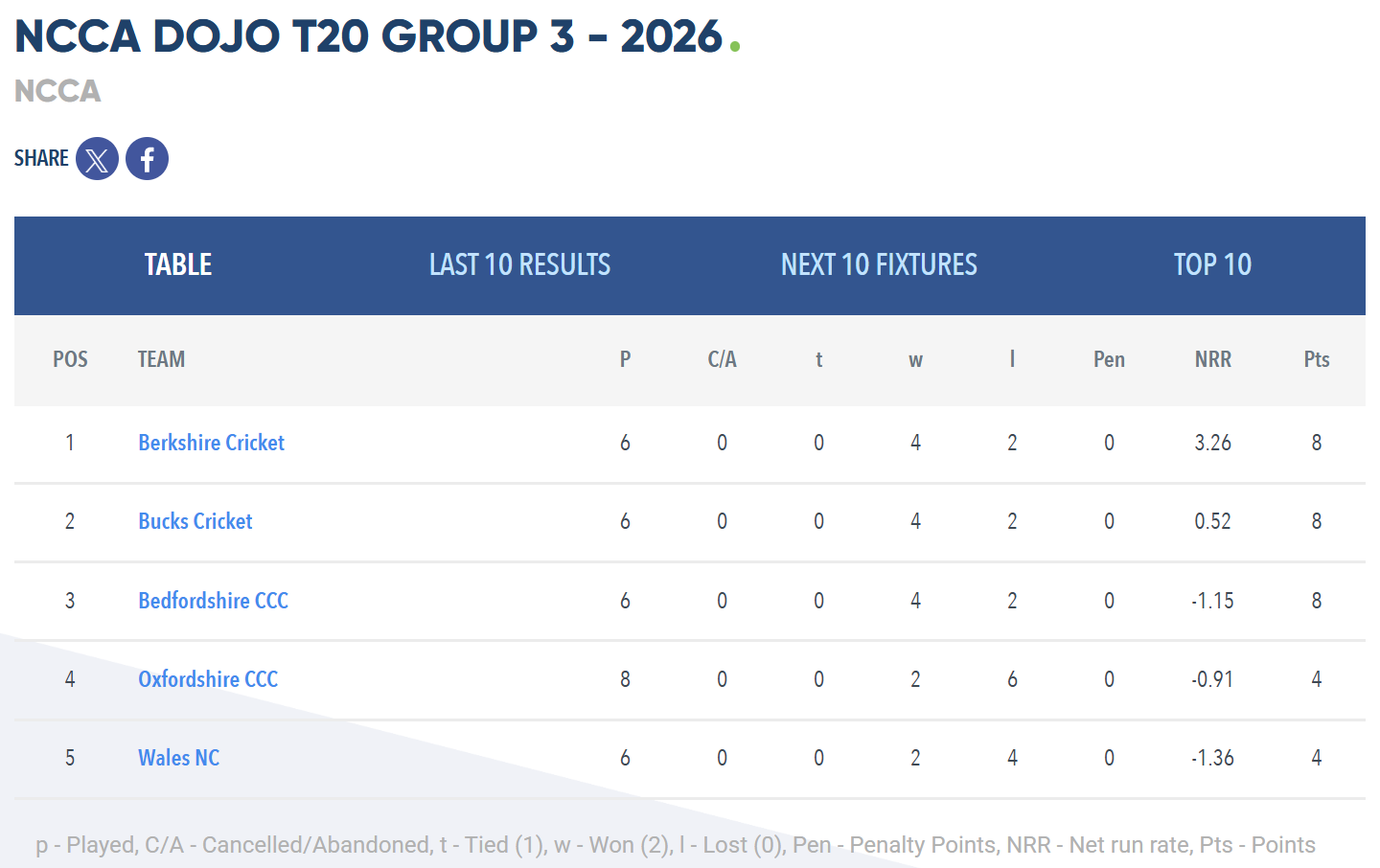Open the Next 10 Fixtures tab

(x=879, y=265)
